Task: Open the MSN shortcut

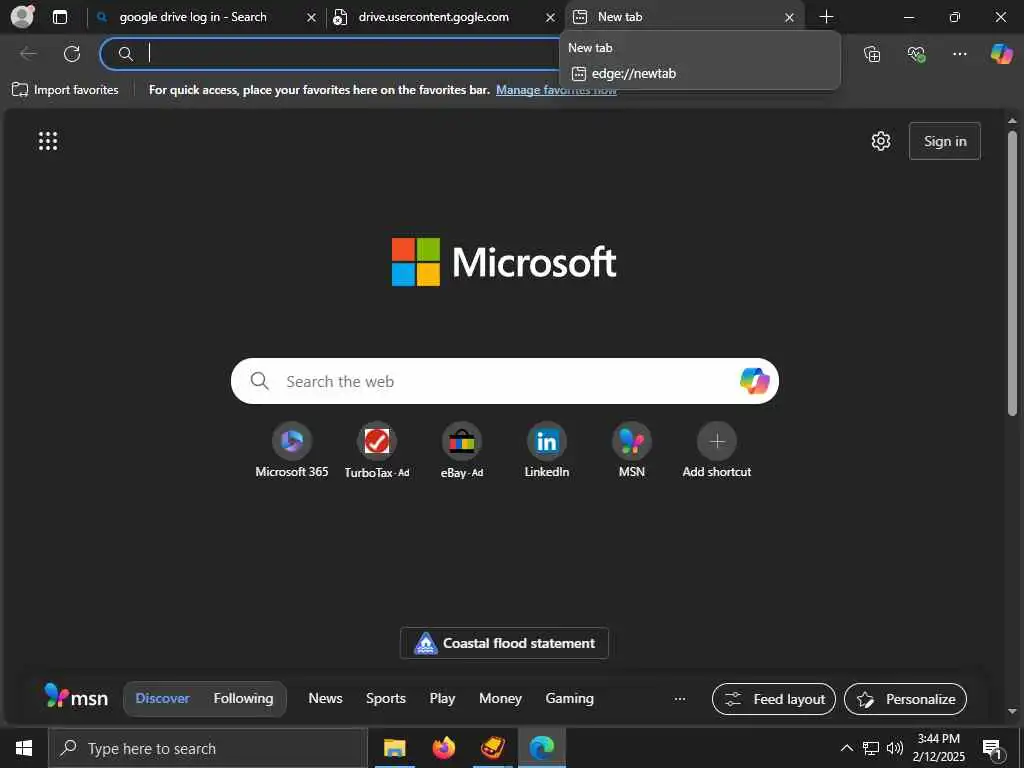Action: [632, 451]
